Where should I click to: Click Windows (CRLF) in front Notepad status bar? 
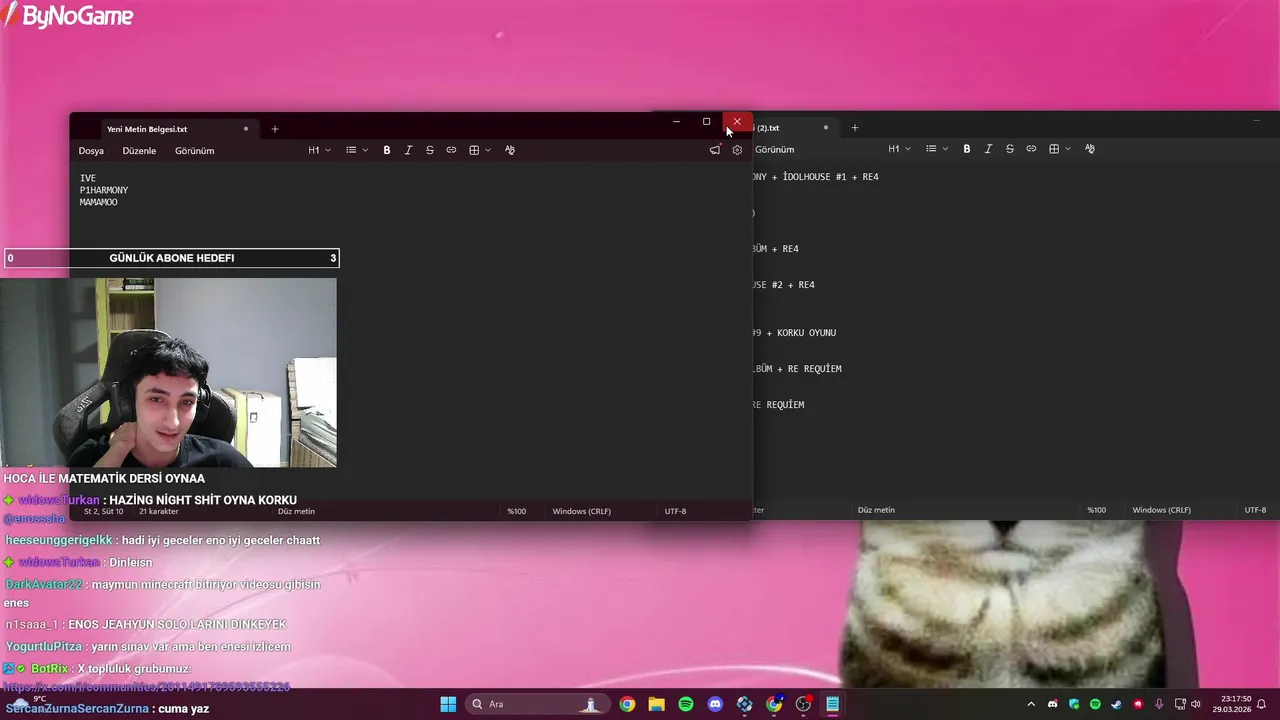(581, 511)
